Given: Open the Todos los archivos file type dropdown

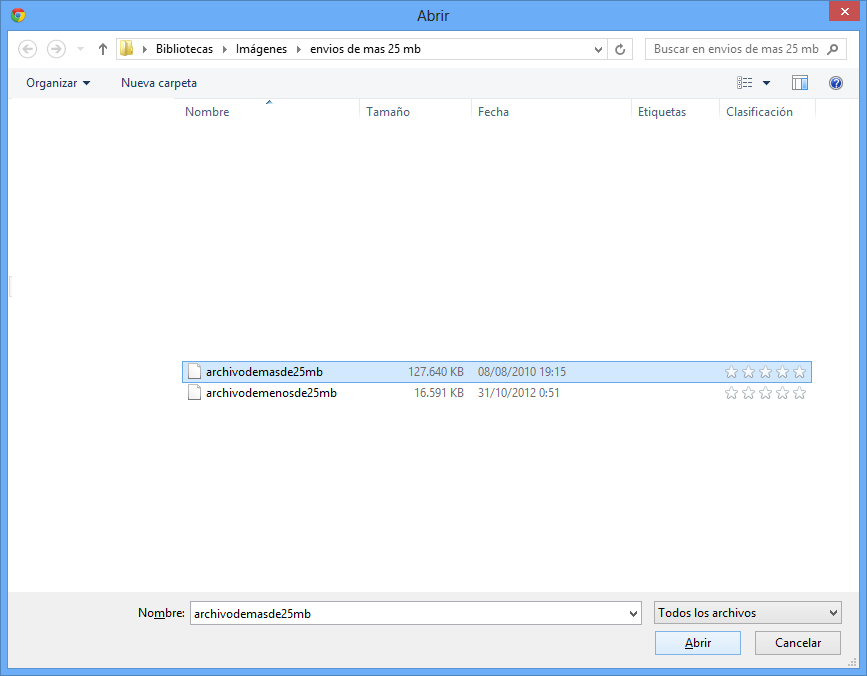Looking at the screenshot, I should (x=748, y=613).
